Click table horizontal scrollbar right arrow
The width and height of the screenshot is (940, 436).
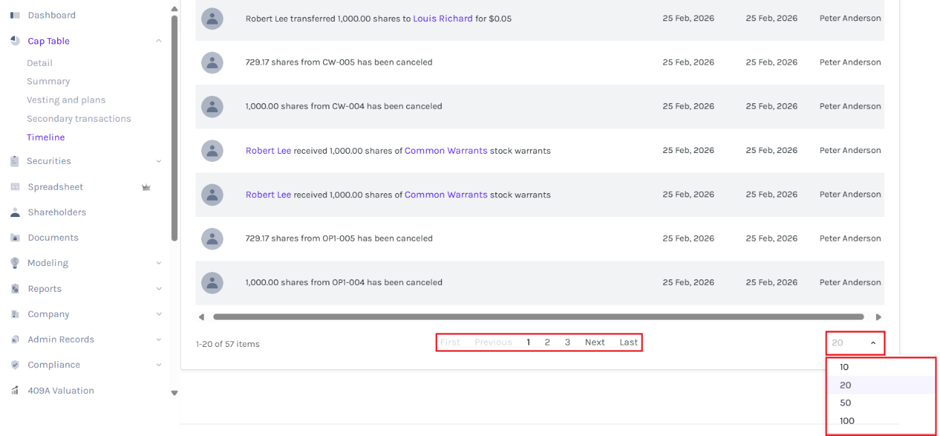click(x=878, y=317)
